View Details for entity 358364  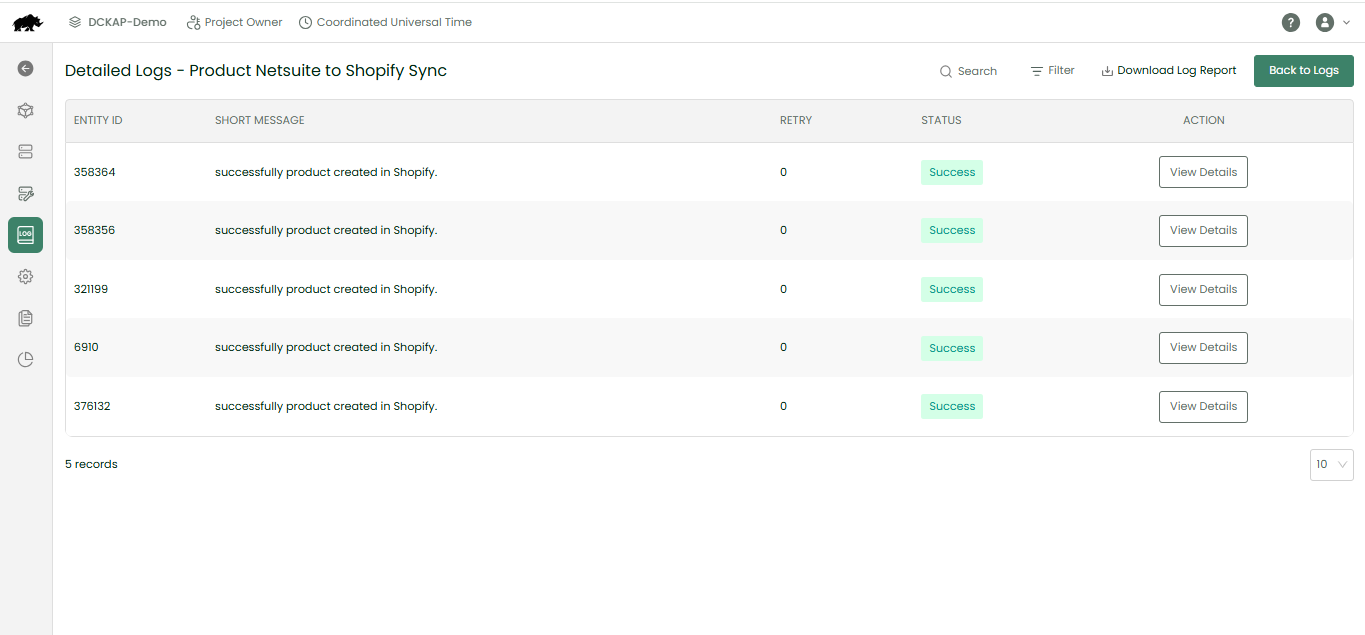pos(1203,172)
